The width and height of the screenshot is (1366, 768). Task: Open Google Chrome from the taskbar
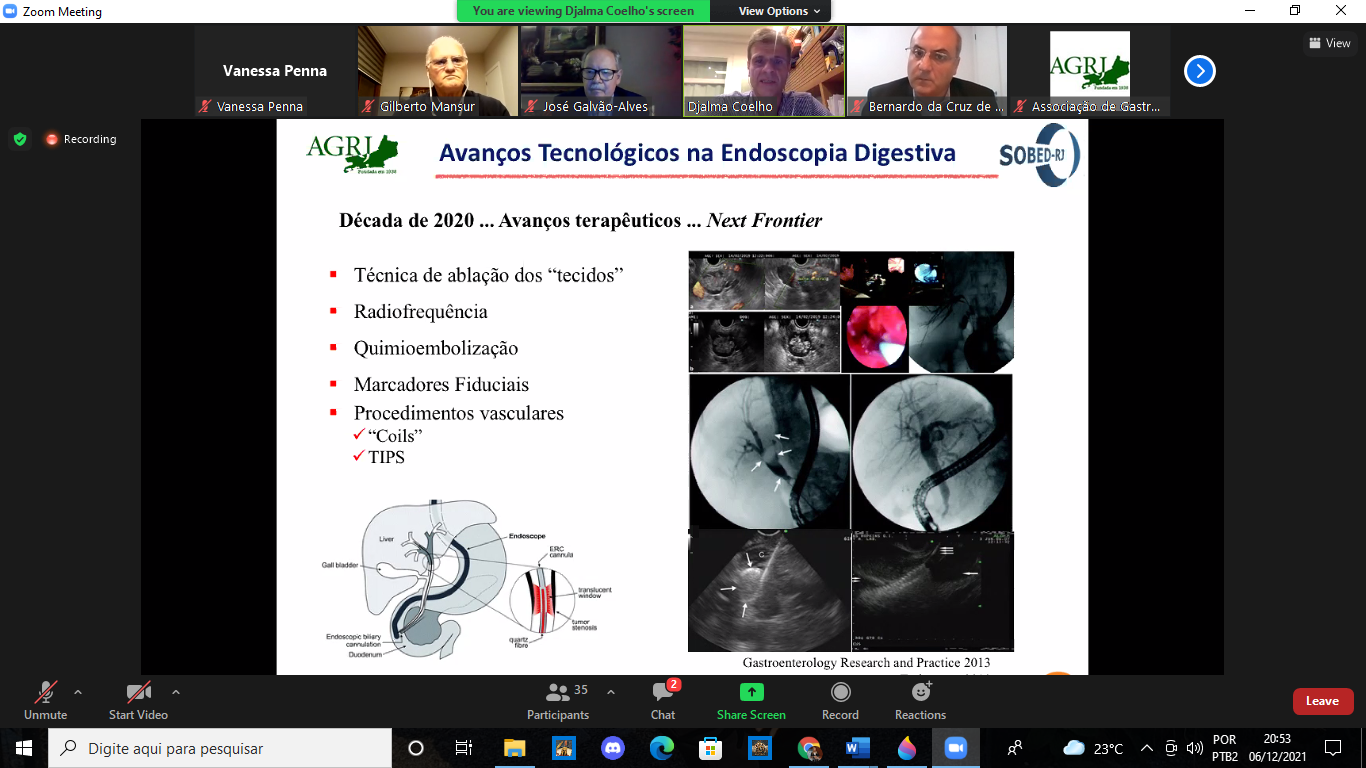[809, 748]
